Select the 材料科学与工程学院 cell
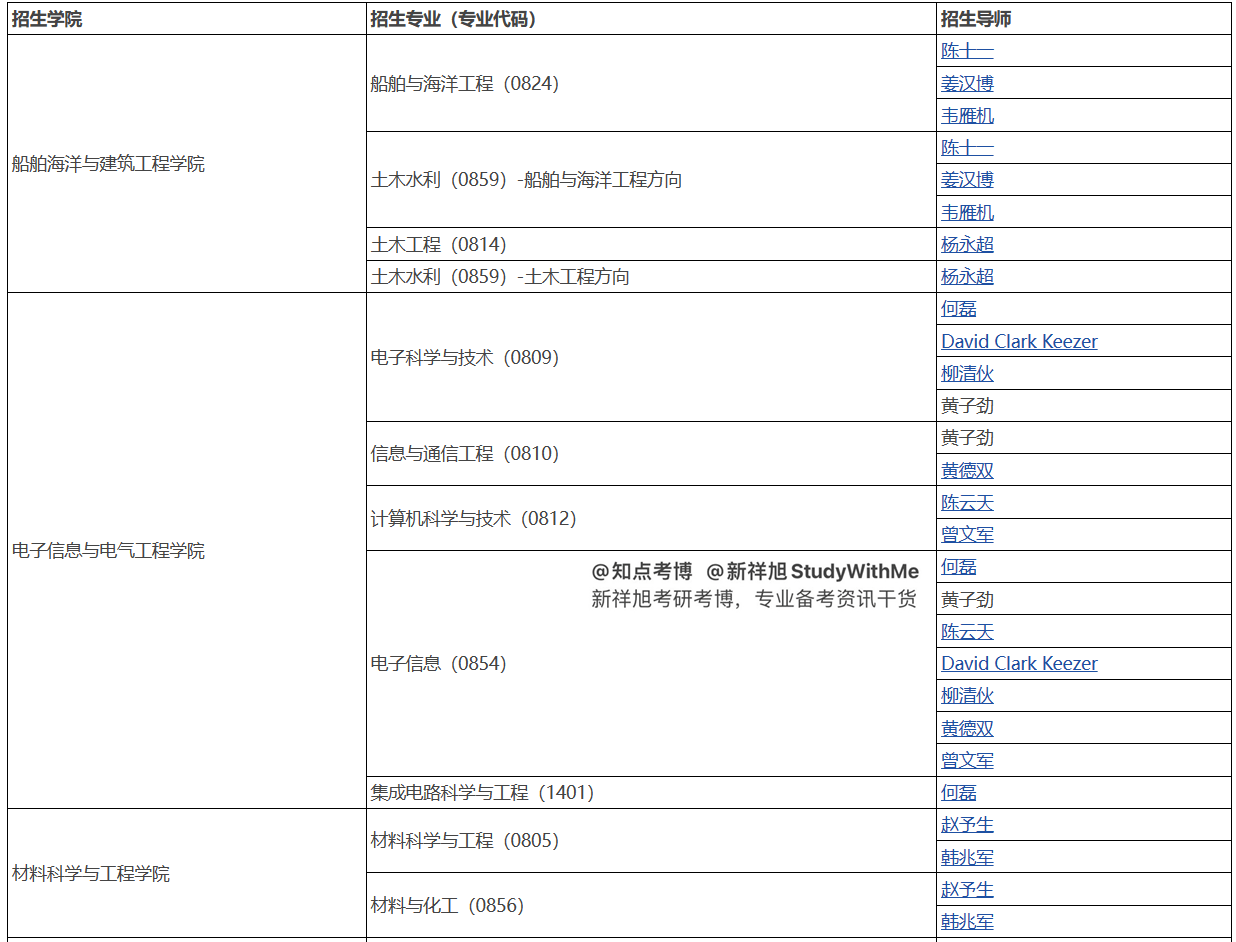This screenshot has height=942, width=1236. pos(187,873)
